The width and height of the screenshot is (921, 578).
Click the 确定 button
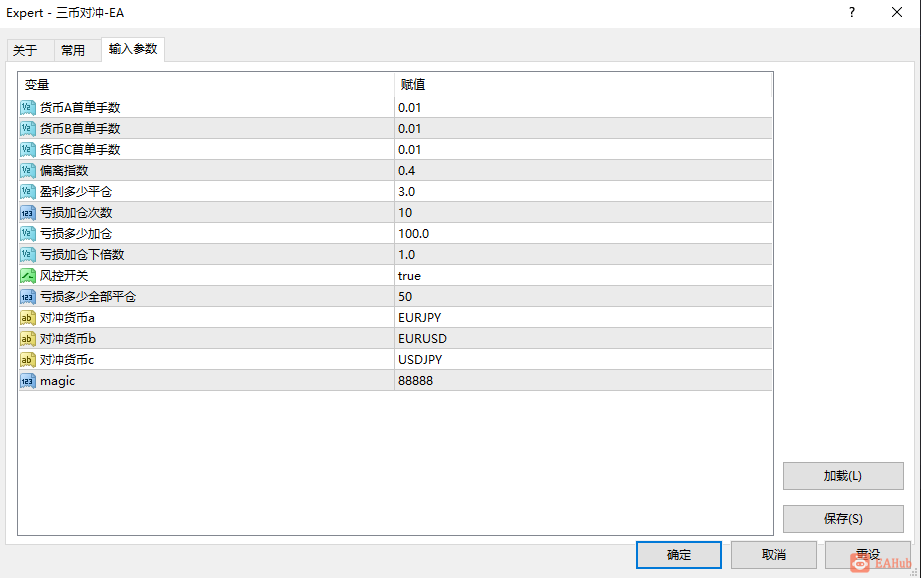click(x=679, y=555)
